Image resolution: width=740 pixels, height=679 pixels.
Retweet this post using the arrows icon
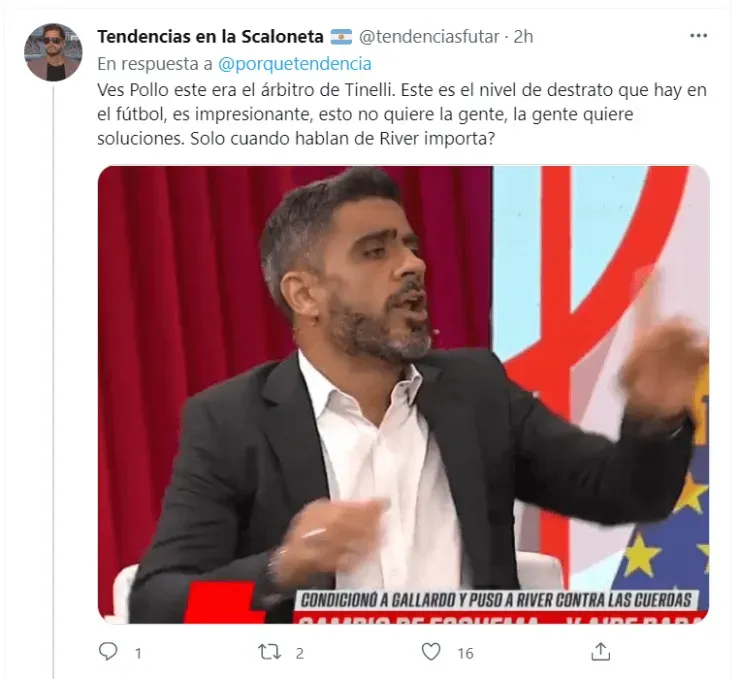(269, 652)
